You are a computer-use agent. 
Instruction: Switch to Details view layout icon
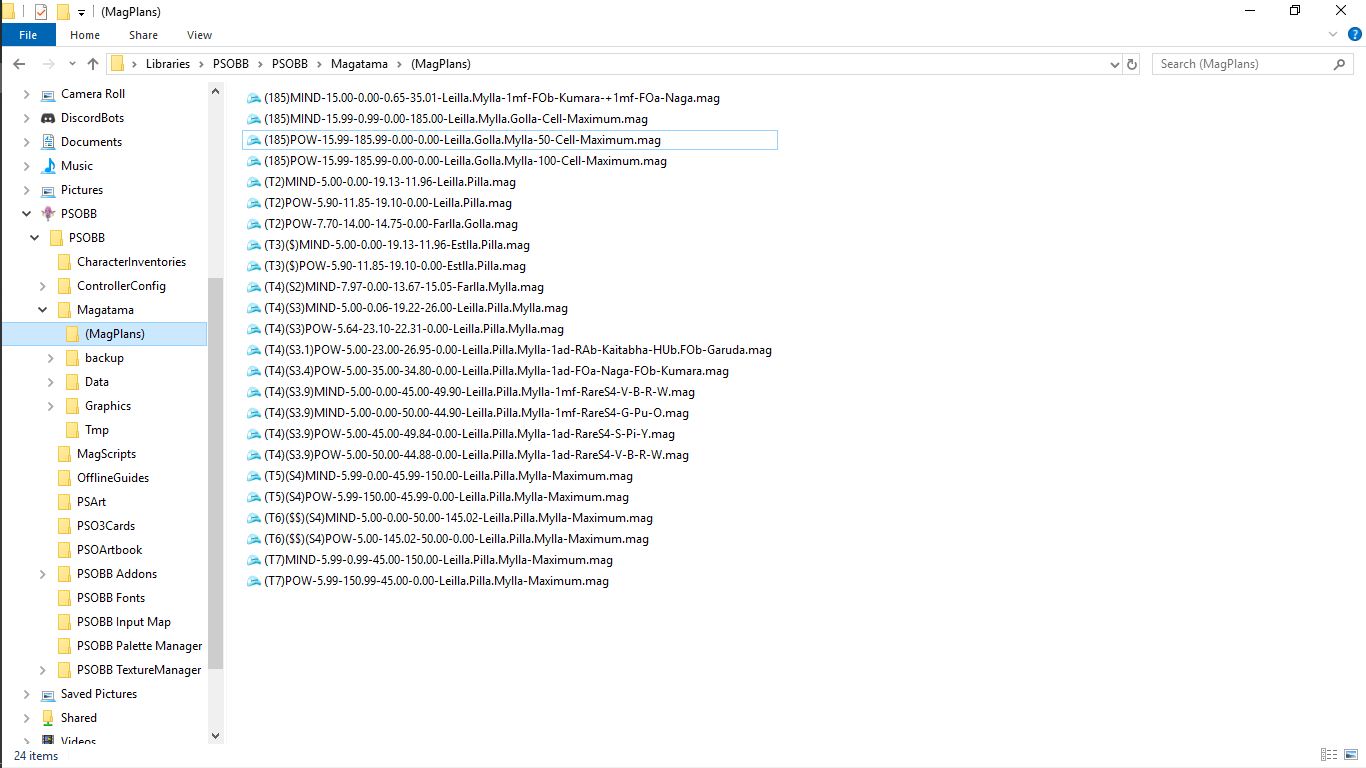point(1329,755)
